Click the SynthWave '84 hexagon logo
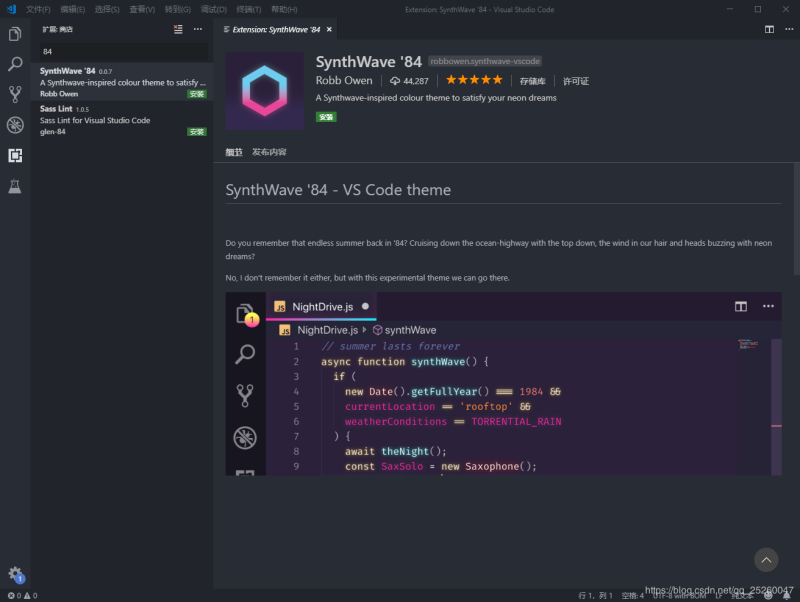Image resolution: width=800 pixels, height=602 pixels. pos(264,91)
